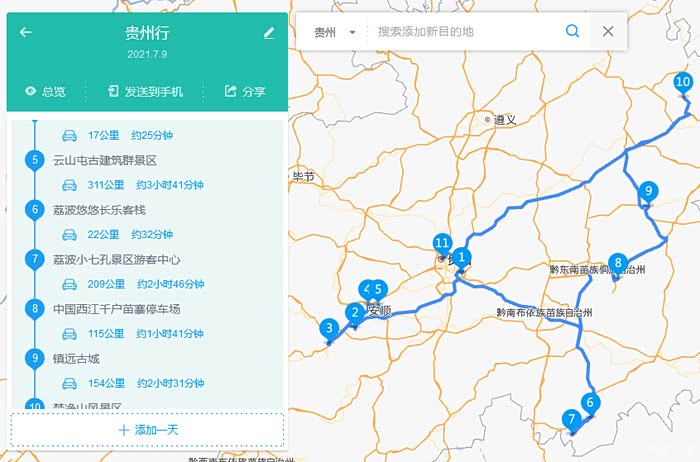This screenshot has width=700, height=462.
Task: Focus the destination search field
Action: [464, 32]
